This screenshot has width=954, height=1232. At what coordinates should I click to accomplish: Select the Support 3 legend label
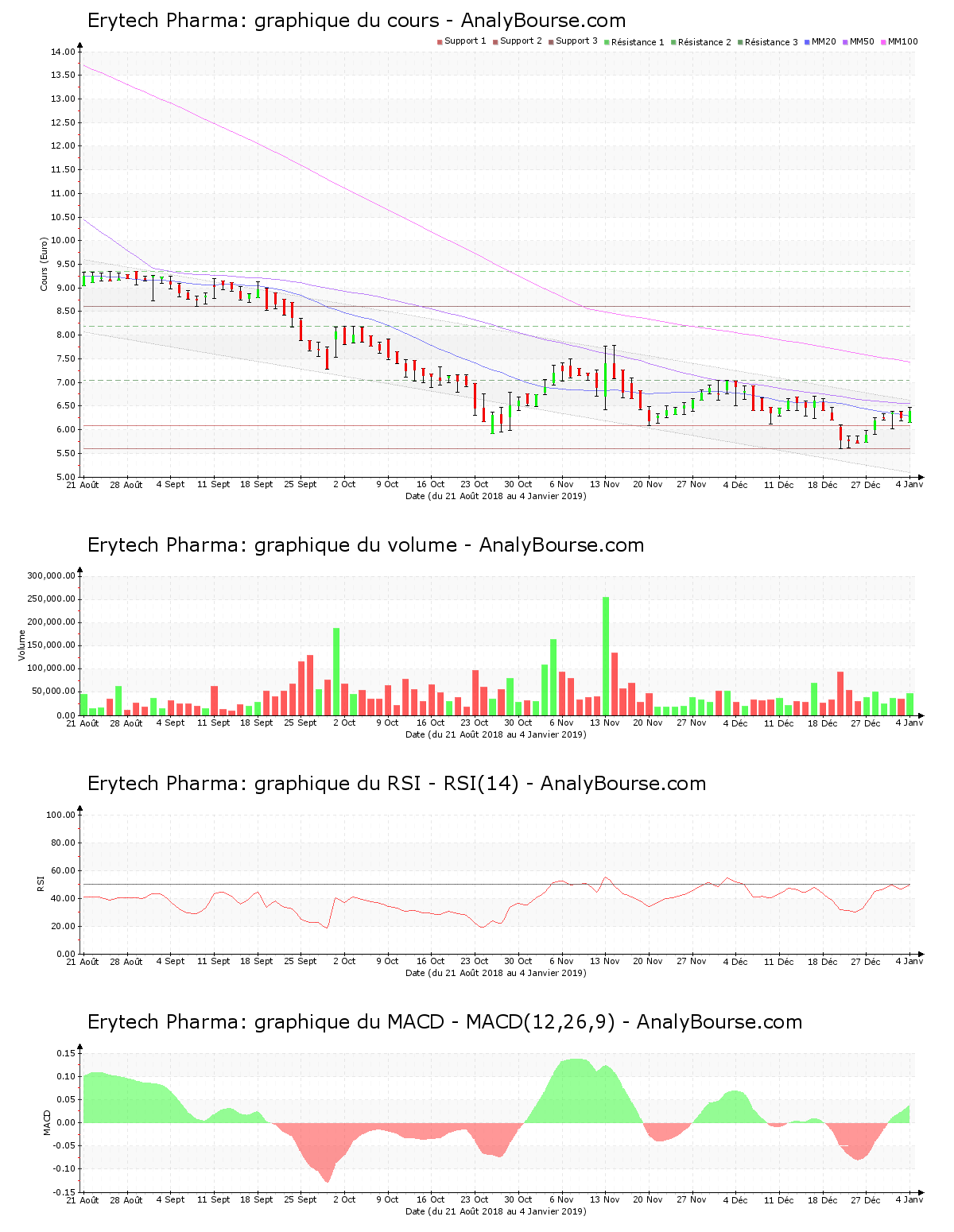click(576, 41)
